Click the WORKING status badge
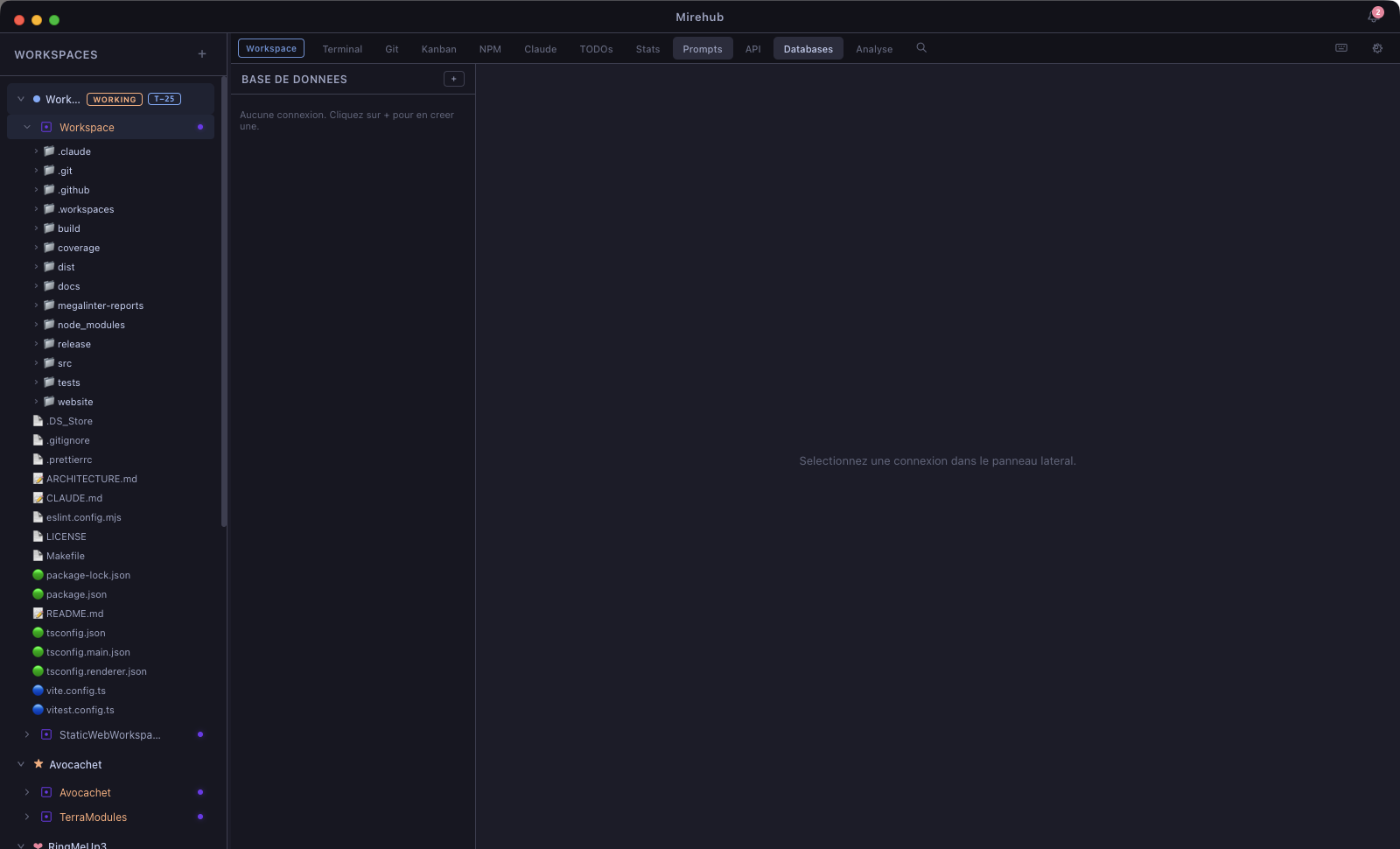This screenshot has width=1400, height=849. 114,99
